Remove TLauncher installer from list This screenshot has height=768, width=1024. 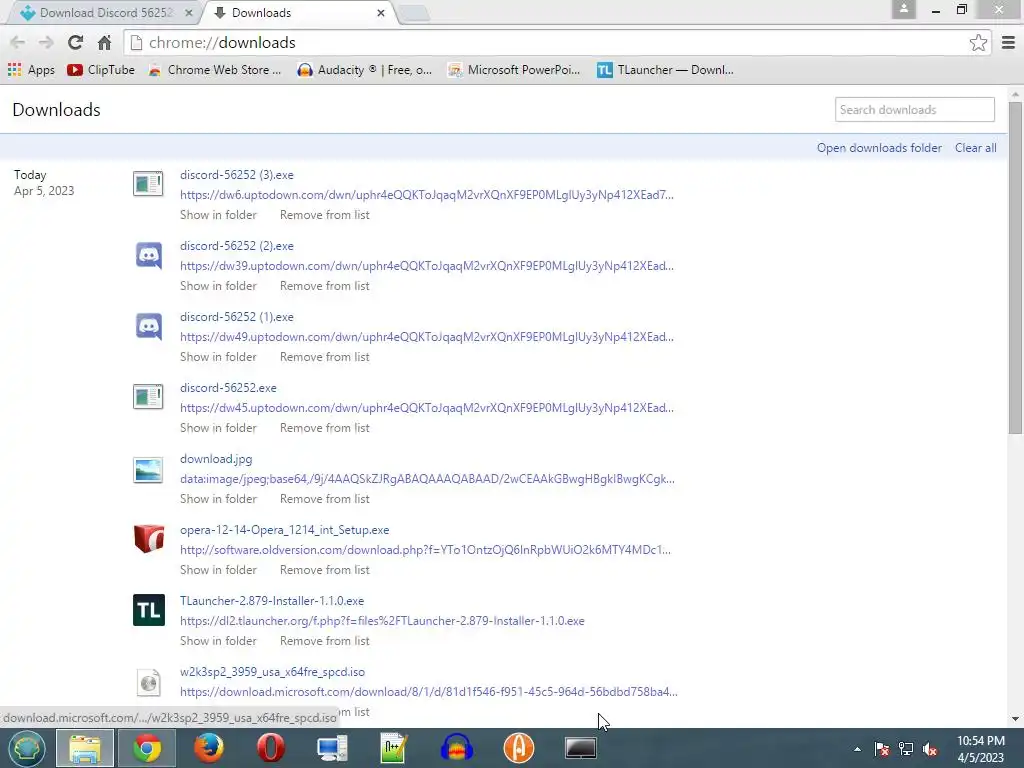click(325, 641)
